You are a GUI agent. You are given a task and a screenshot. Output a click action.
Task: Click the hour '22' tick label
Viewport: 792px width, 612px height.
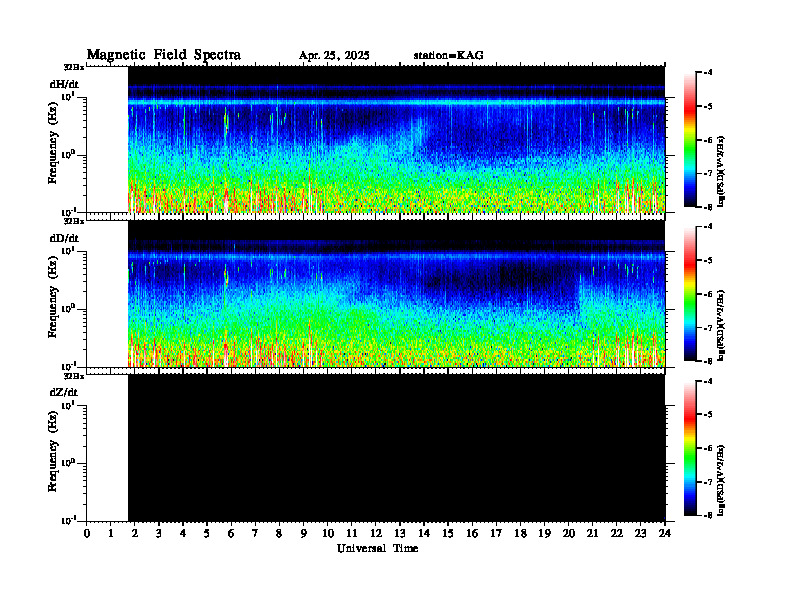[x=617, y=534]
